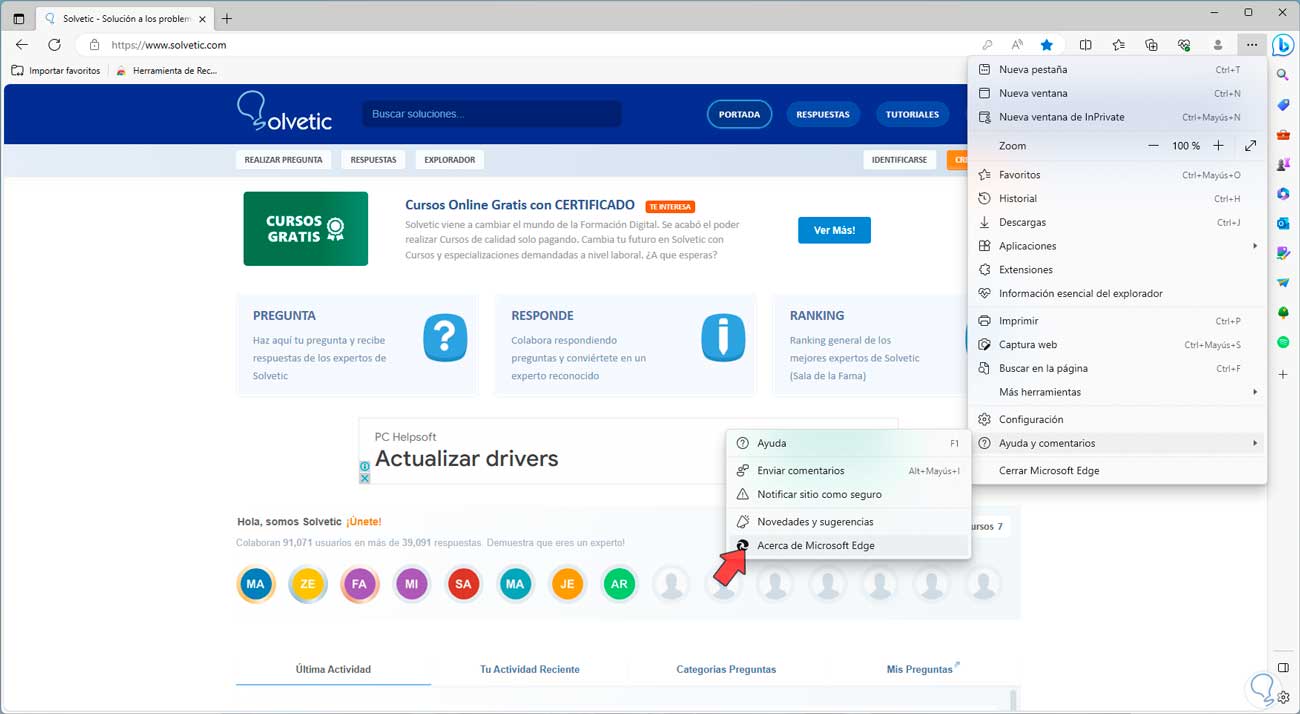The height and width of the screenshot is (714, 1300).
Task: Open Favoritos from the menu
Action: pyautogui.click(x=1116, y=175)
